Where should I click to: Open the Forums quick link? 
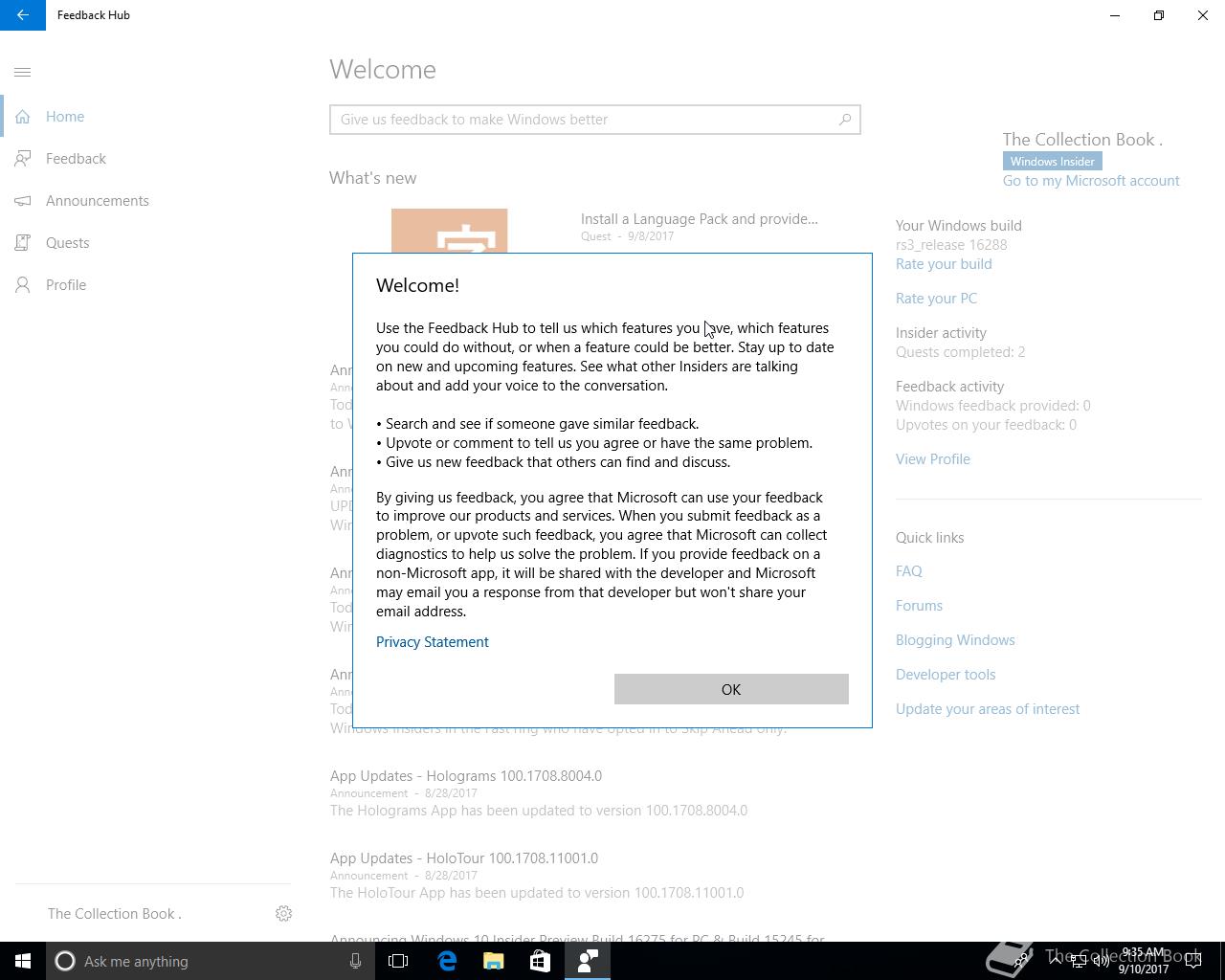919,606
